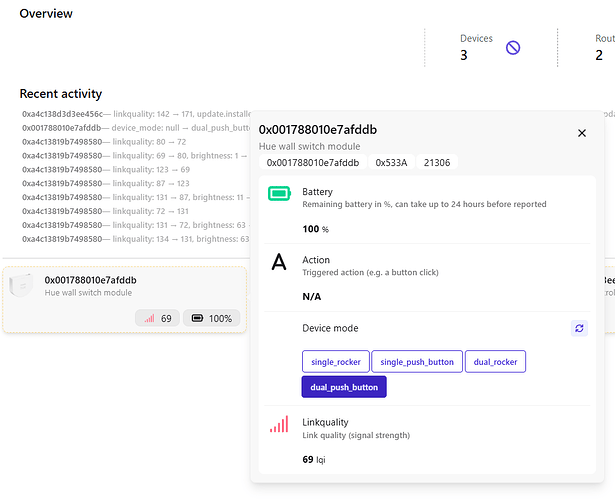The image size is (615, 499).
Task: Click the signal icon on device card
Action: (150, 318)
